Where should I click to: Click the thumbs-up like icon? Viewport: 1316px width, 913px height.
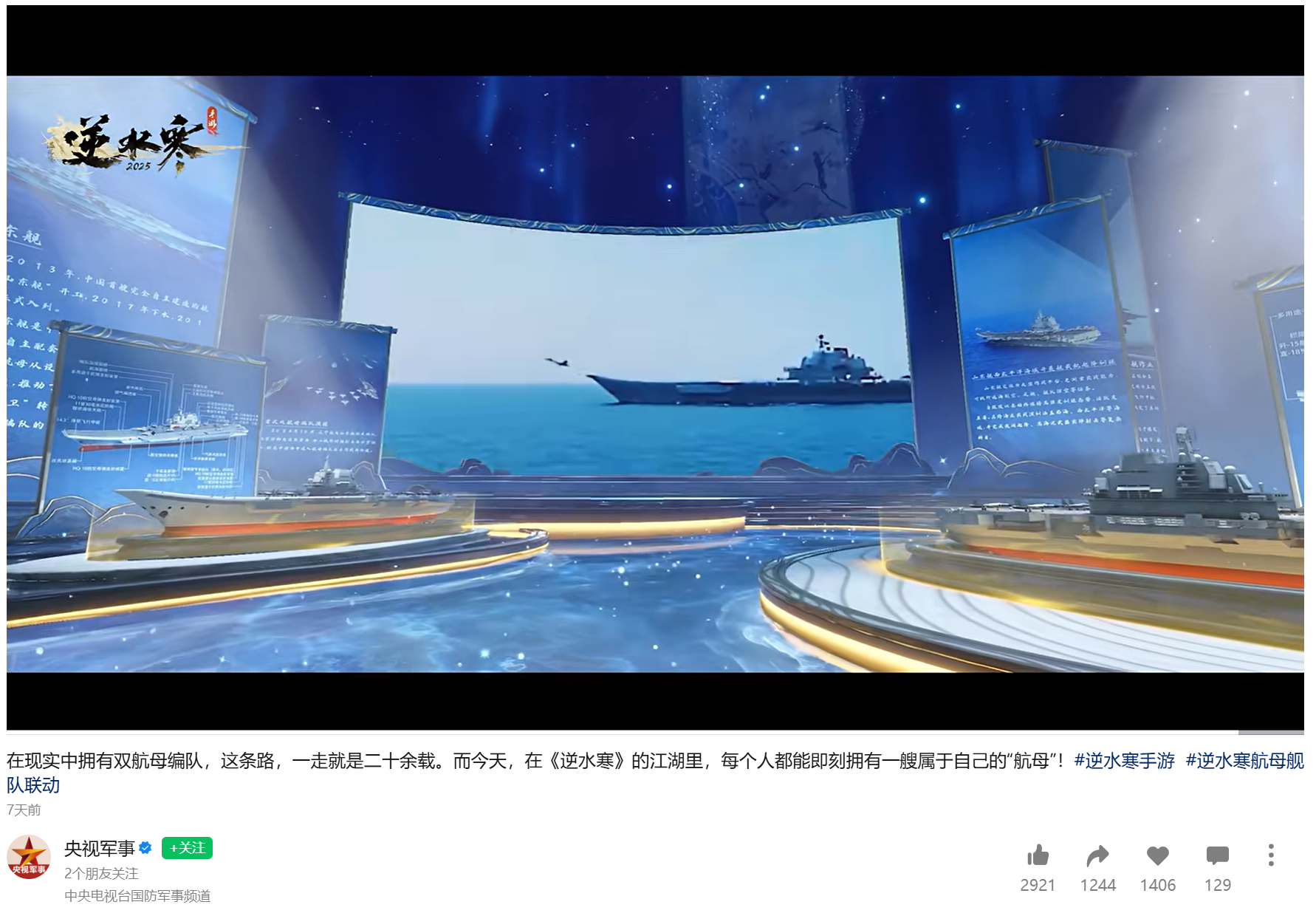click(x=1038, y=855)
